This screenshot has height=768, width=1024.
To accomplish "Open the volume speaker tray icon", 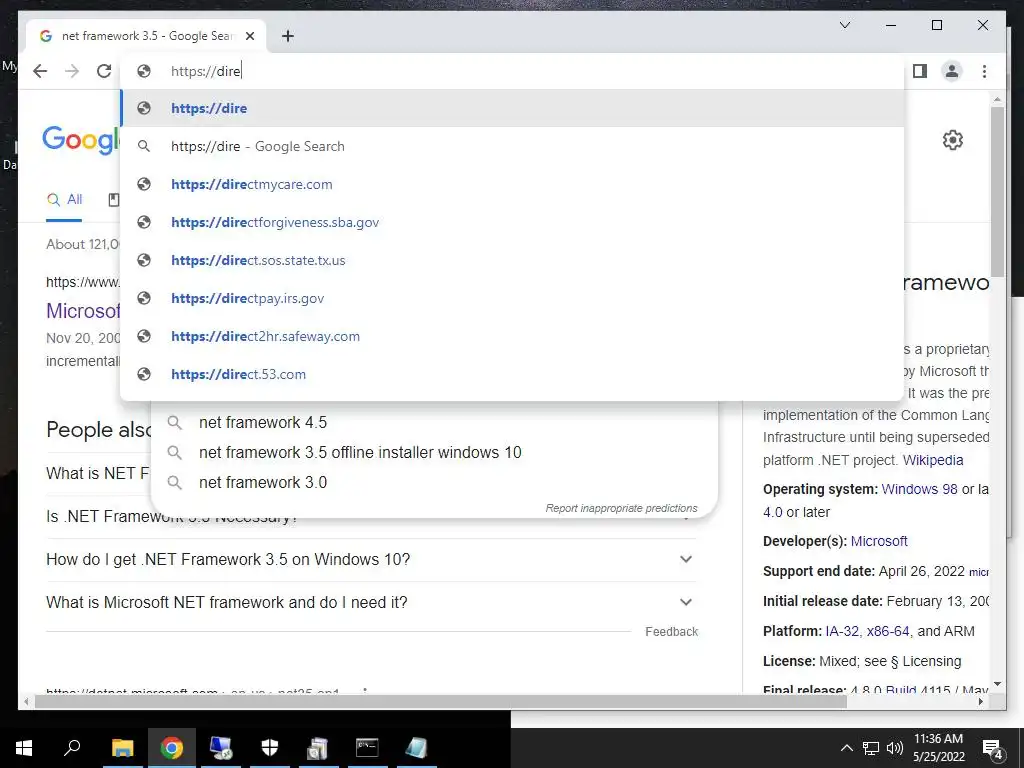I will [x=895, y=748].
